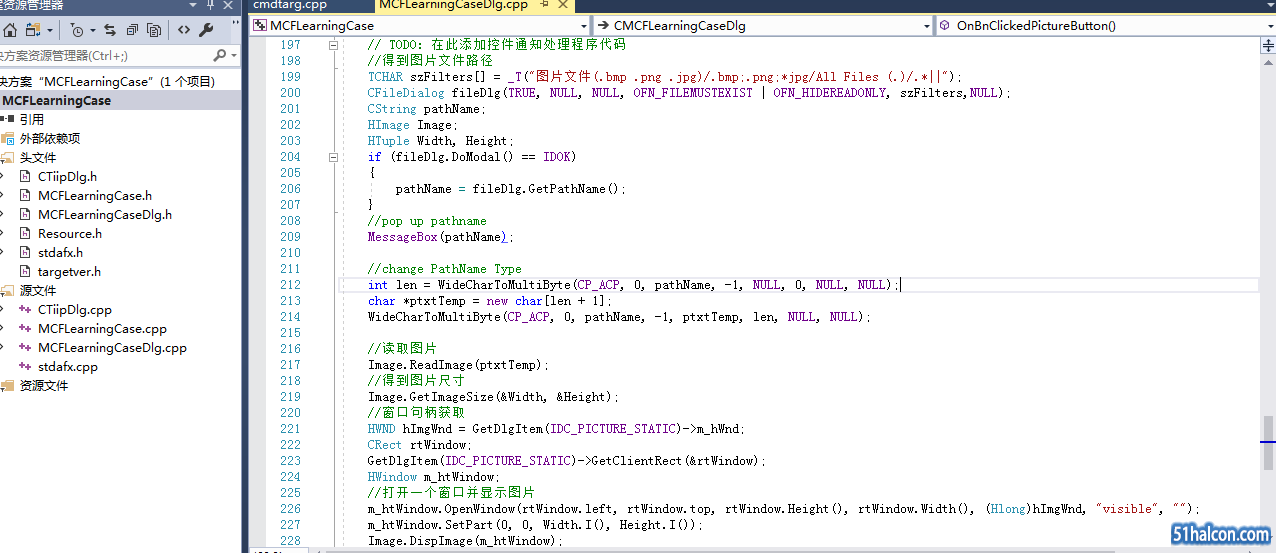Click the switch views icon in Solution Explorer

[33, 30]
